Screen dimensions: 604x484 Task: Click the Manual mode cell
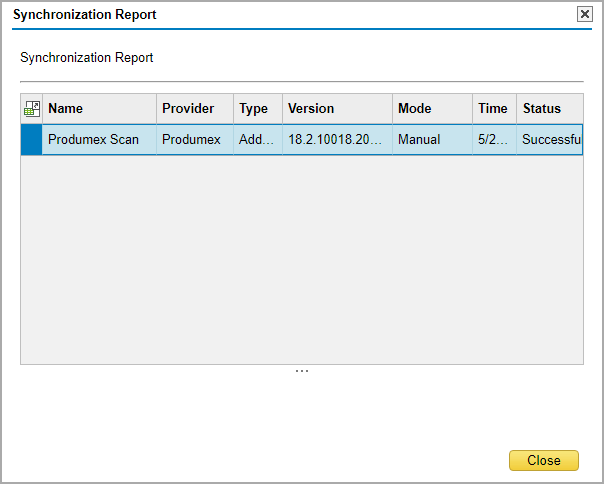[431, 140]
